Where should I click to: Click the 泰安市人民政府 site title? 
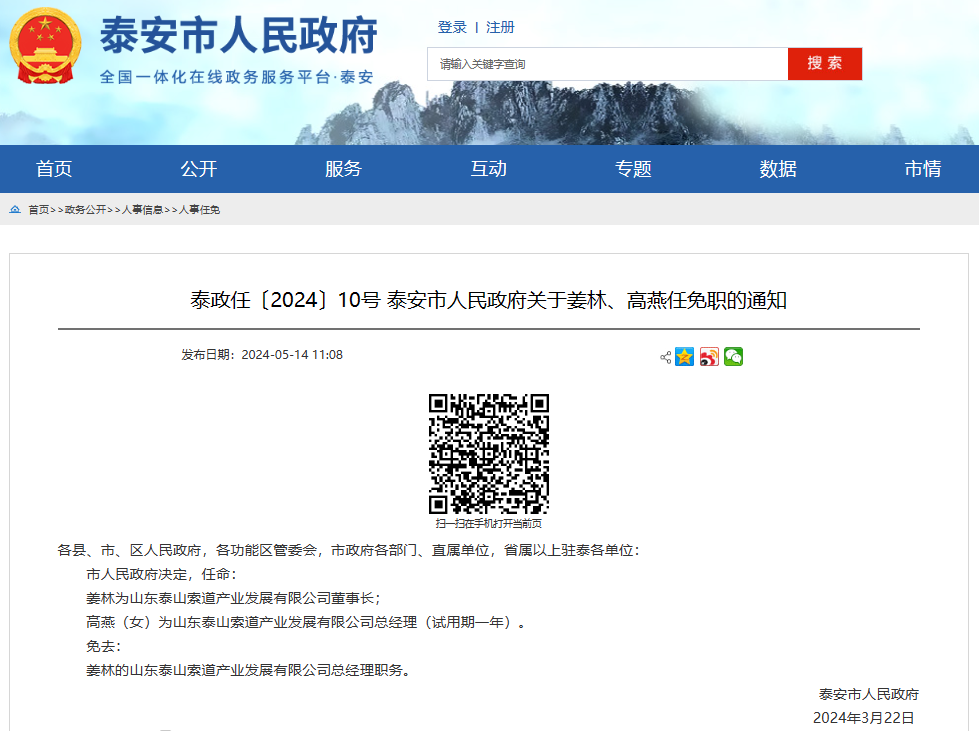pos(239,36)
